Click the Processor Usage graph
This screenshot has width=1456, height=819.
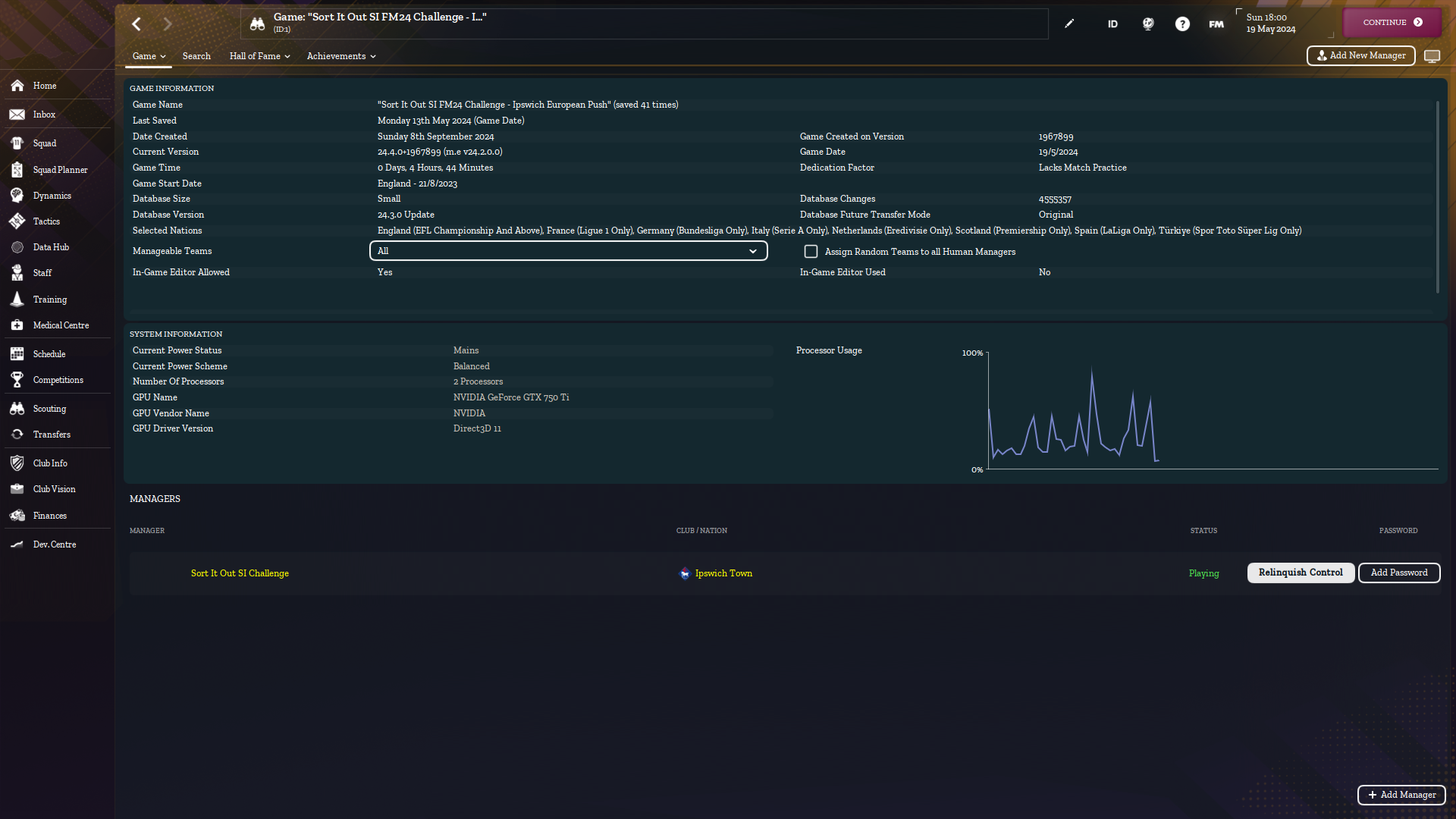[x=1212, y=410]
